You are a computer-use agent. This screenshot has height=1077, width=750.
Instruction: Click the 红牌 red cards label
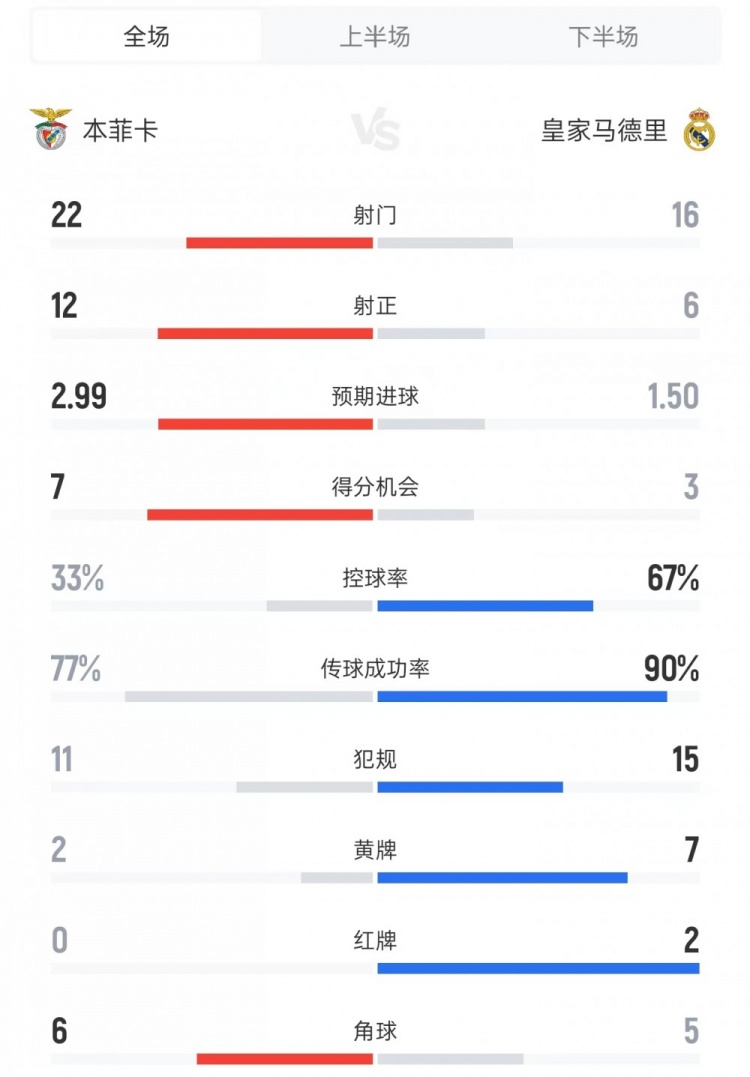point(375,941)
